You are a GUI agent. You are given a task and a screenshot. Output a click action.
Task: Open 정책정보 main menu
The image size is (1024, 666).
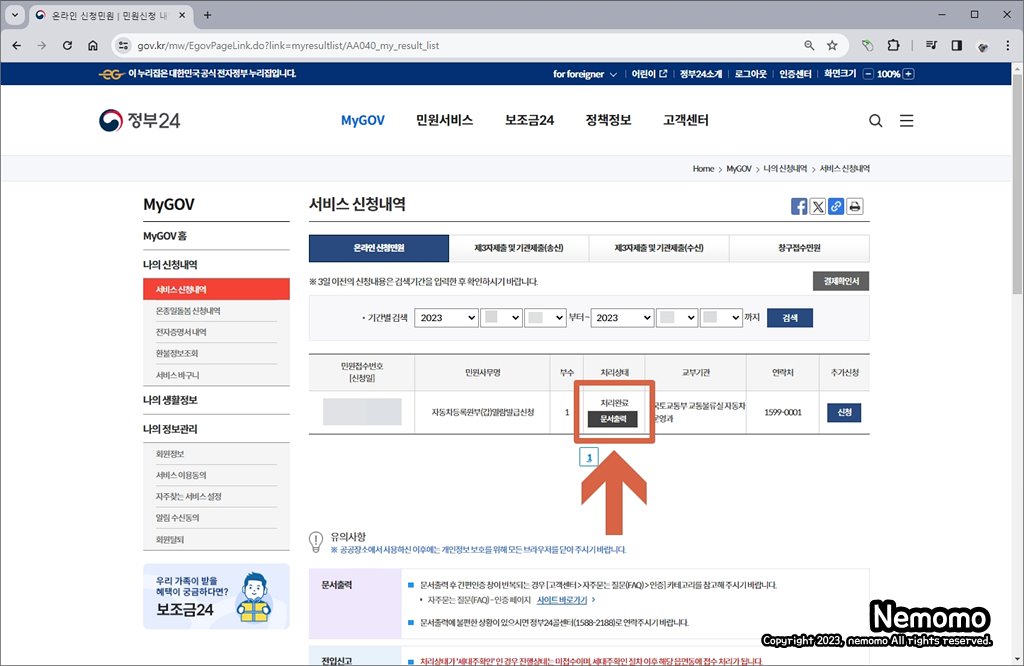609,120
